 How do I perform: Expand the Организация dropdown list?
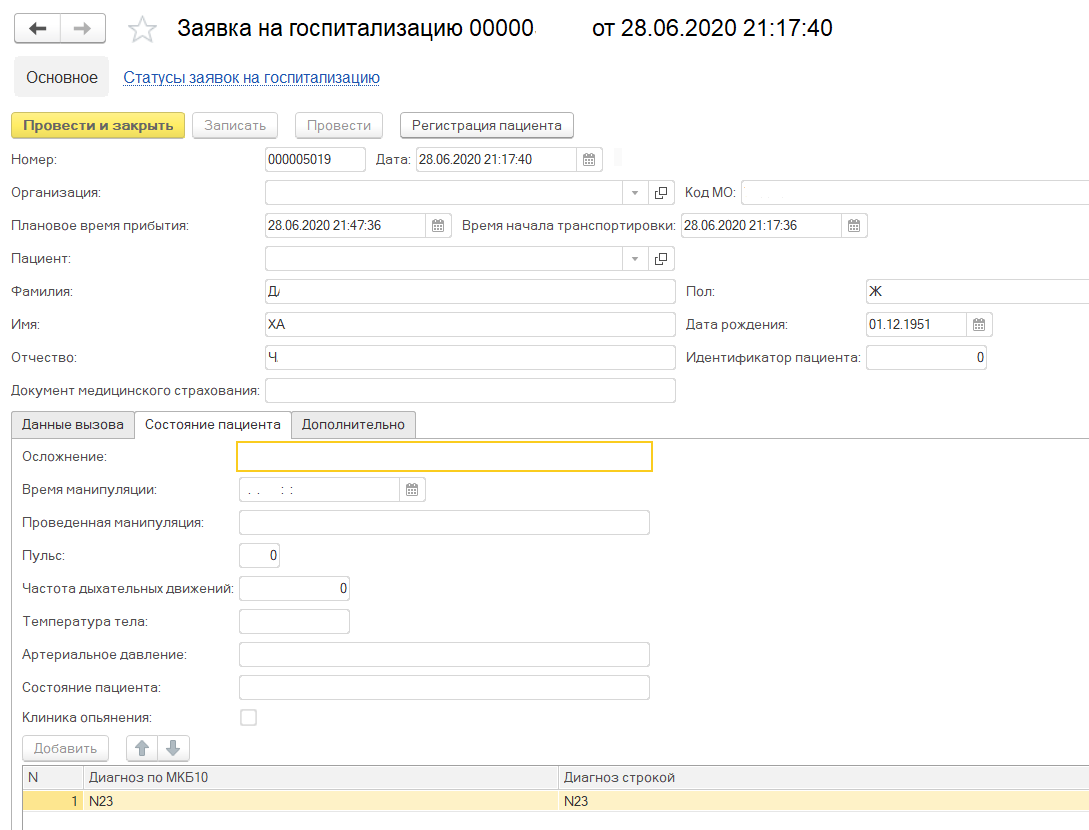[636, 193]
